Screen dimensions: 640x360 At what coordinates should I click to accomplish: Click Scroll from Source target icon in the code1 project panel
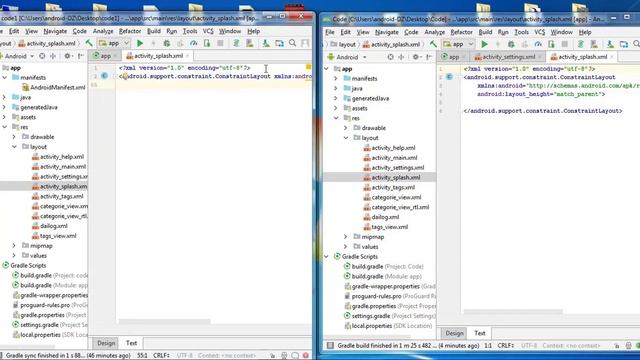(x=42, y=56)
